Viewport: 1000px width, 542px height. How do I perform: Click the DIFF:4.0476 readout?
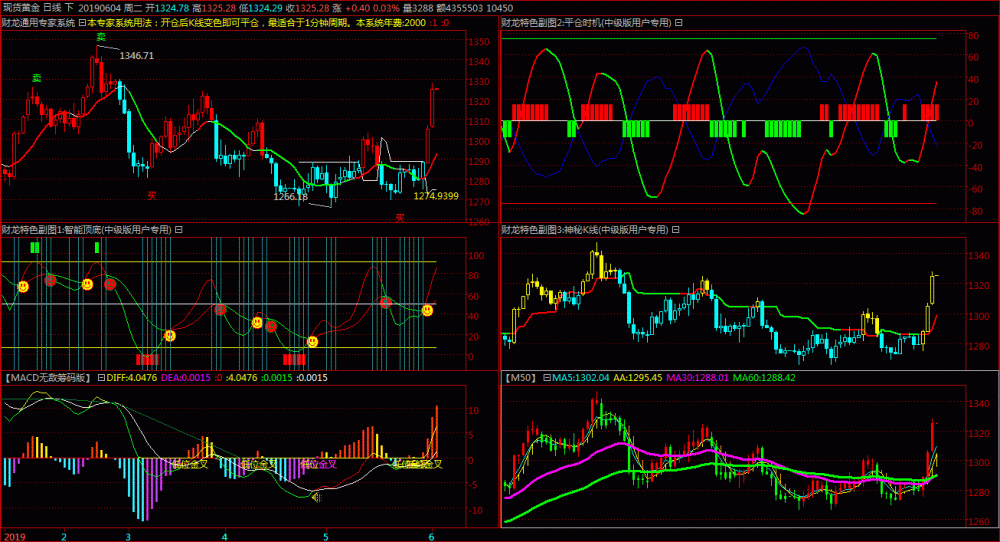pos(131,377)
